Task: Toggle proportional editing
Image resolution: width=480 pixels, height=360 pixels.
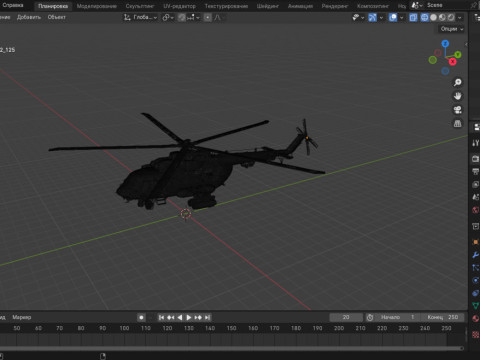Action: [208, 17]
